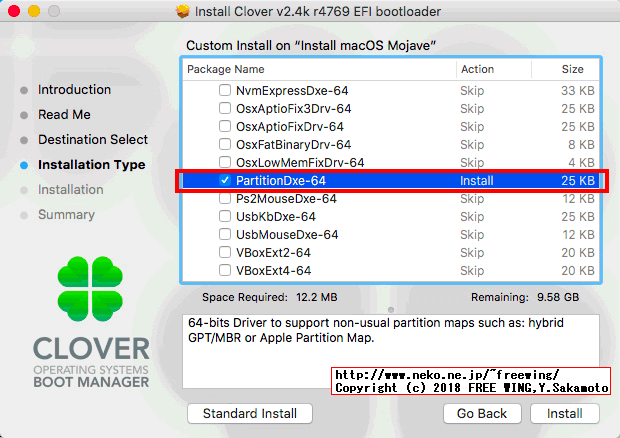The width and height of the screenshot is (620, 438).
Task: Enable the OsxAptioFix3Drv-64 checkbox
Action: tap(225, 108)
